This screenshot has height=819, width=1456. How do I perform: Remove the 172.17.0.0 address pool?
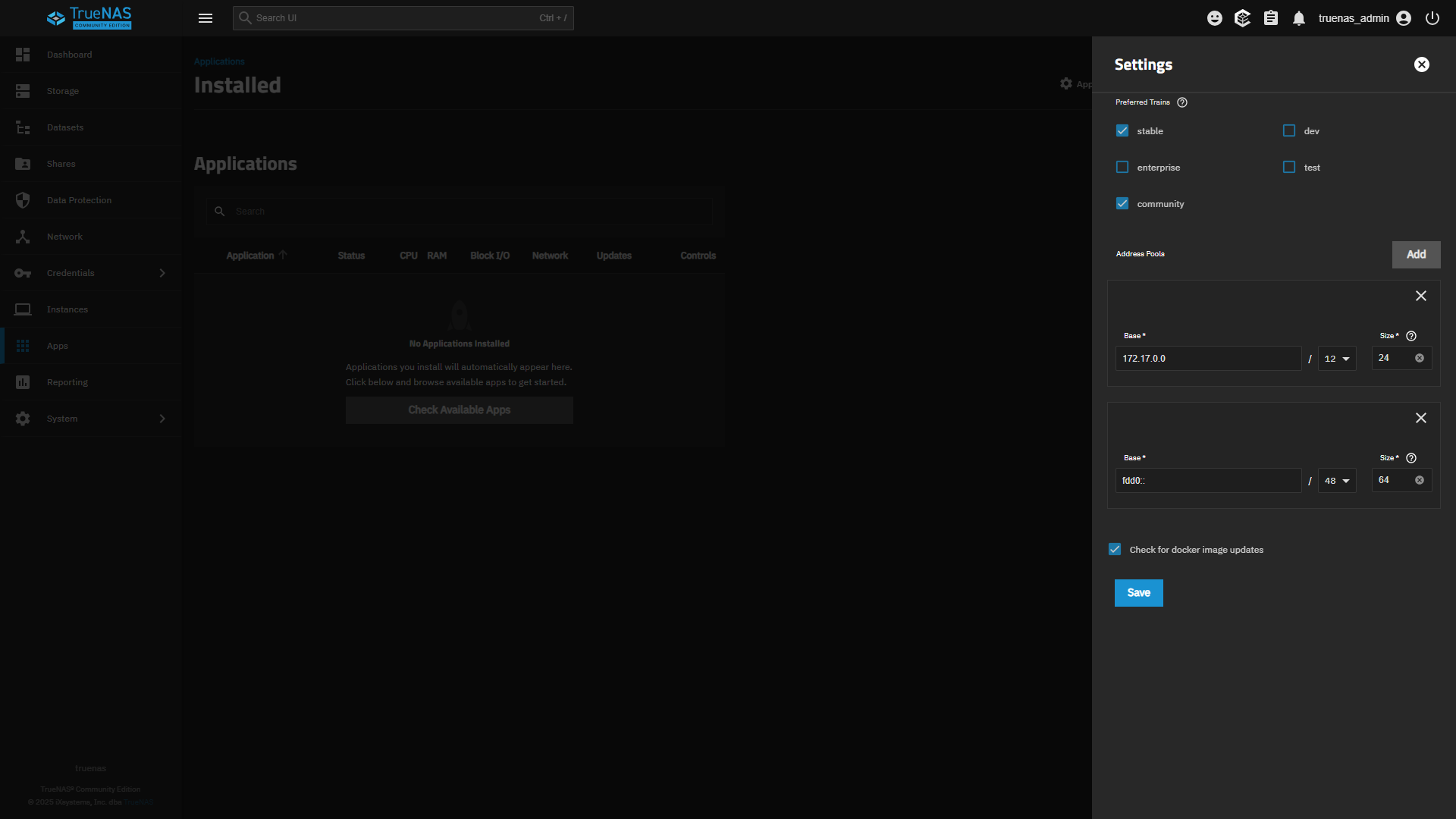tap(1421, 296)
